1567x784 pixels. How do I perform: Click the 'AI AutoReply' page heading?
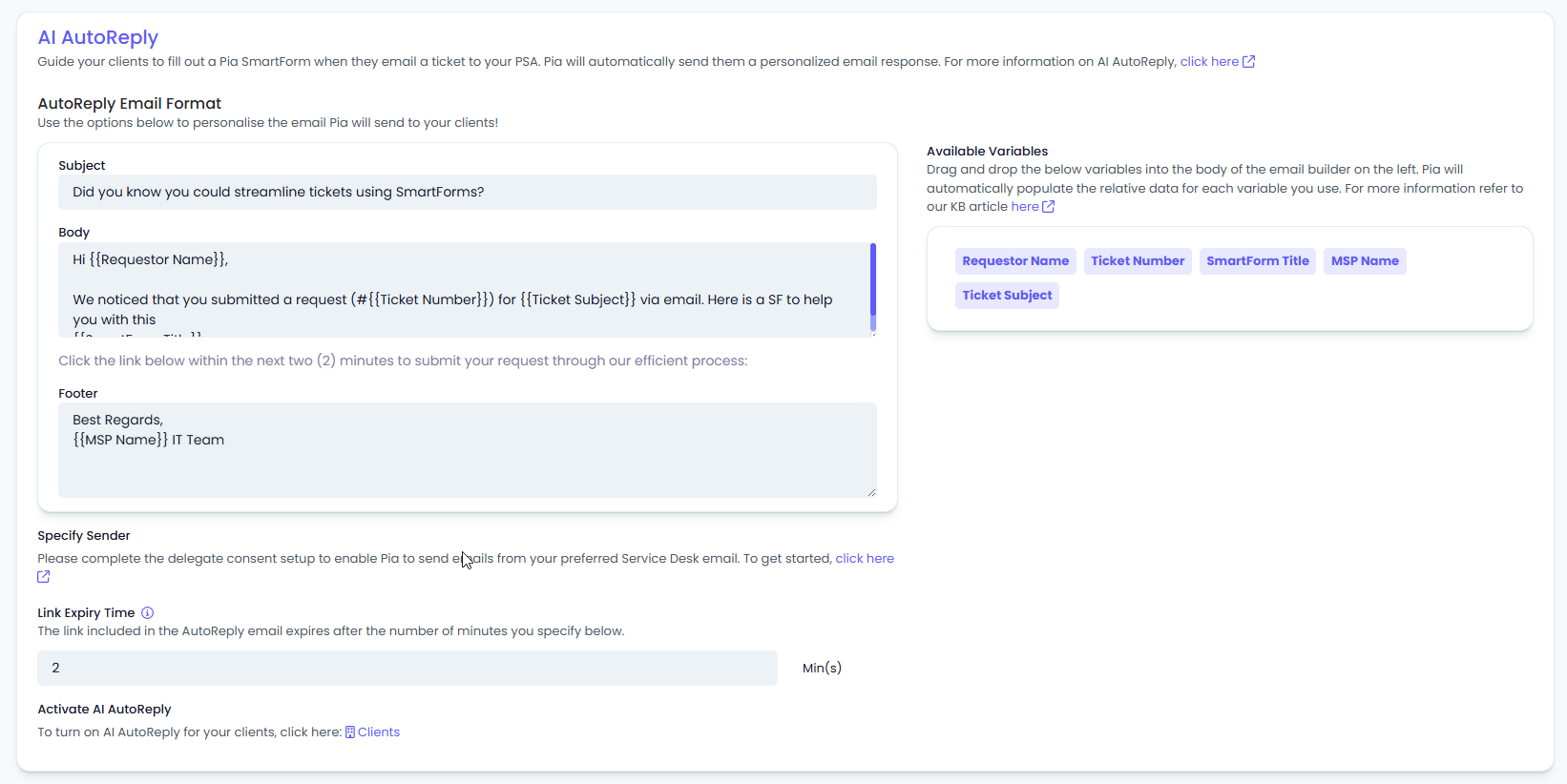98,37
